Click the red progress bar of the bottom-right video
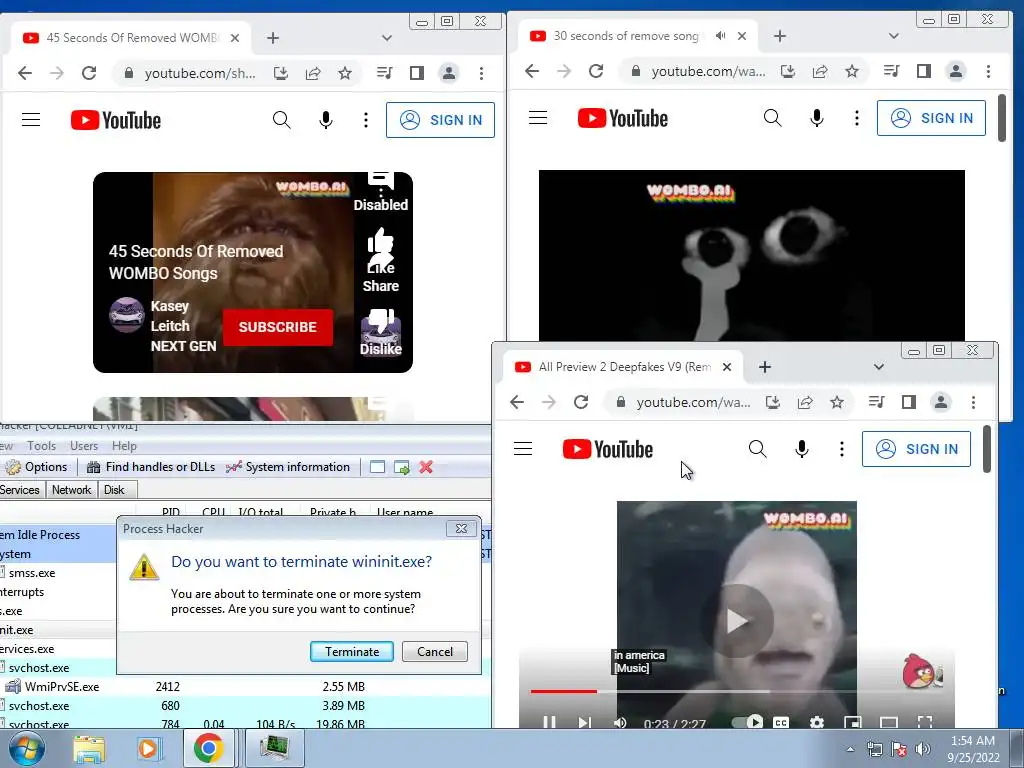This screenshot has height=768, width=1024. click(564, 691)
